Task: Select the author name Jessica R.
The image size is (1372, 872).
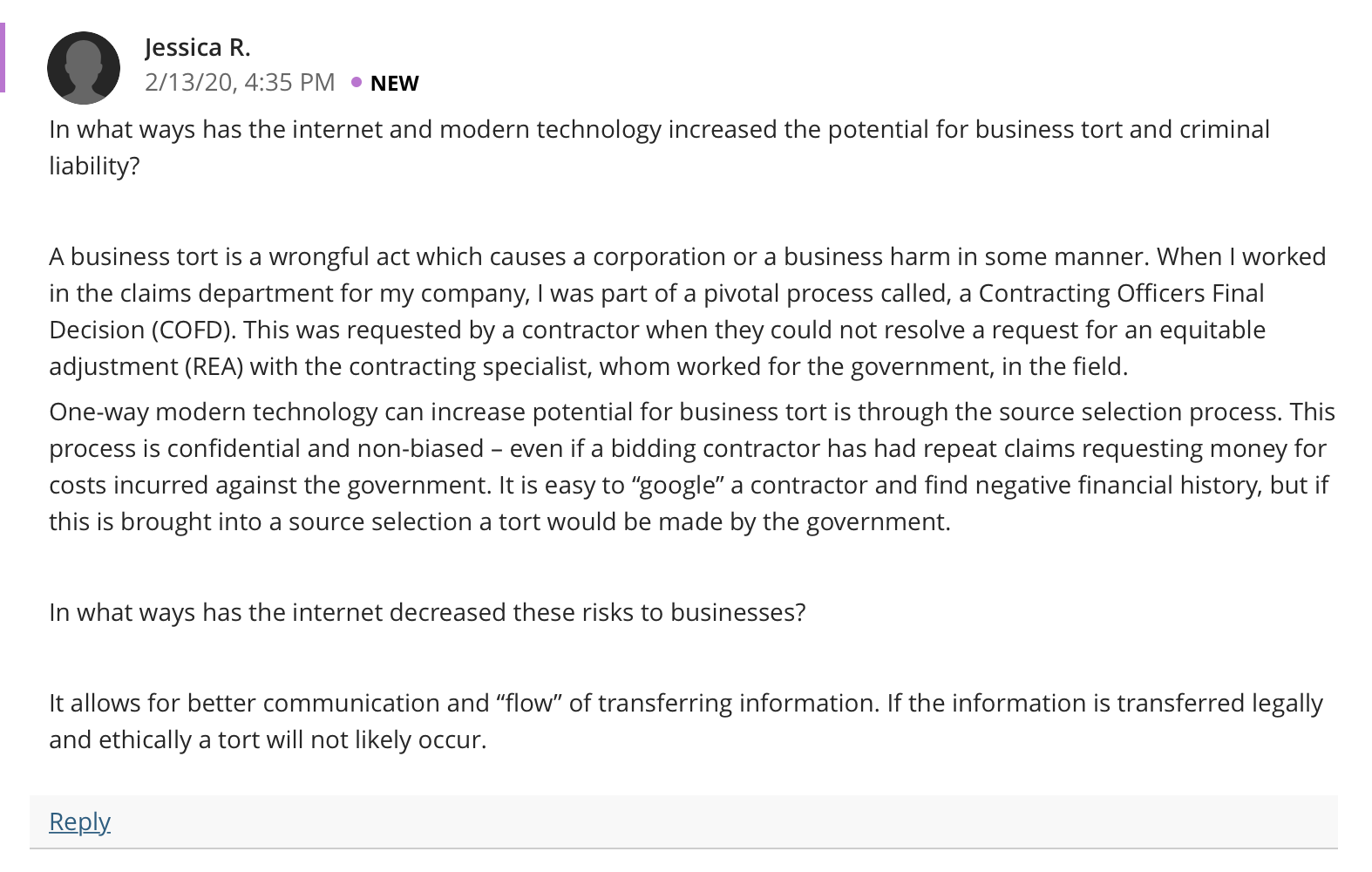Action: 198,46
